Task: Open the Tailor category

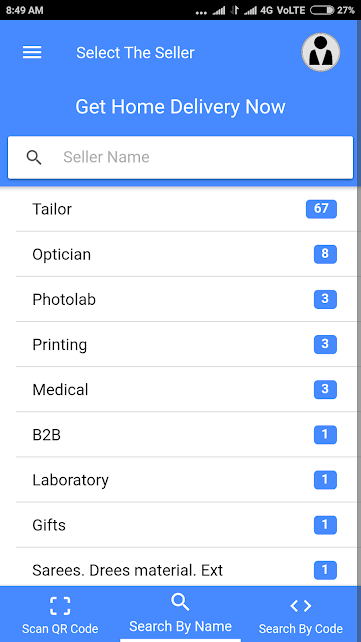Action: coord(186,209)
